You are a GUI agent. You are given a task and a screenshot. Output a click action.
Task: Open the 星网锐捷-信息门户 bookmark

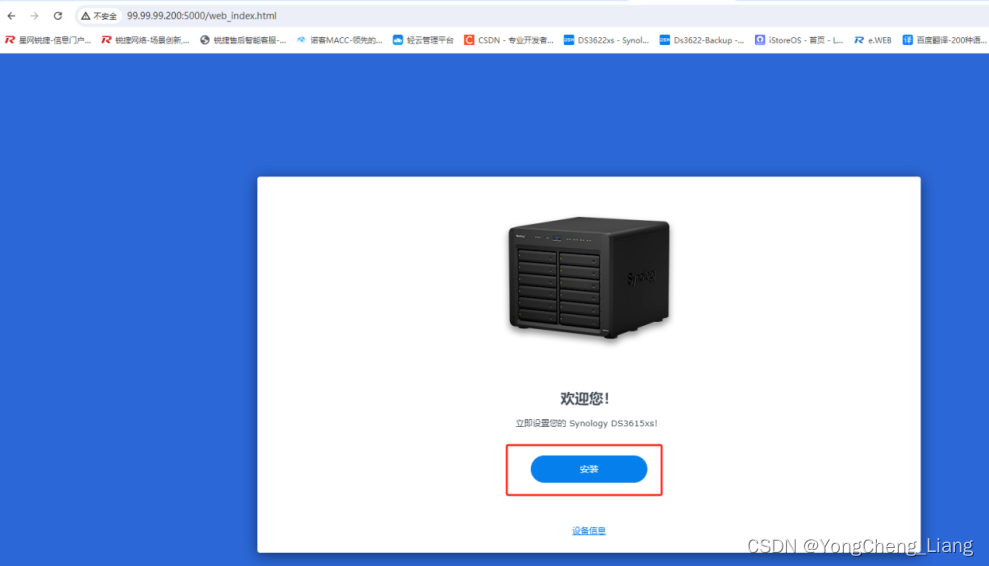[x=48, y=40]
